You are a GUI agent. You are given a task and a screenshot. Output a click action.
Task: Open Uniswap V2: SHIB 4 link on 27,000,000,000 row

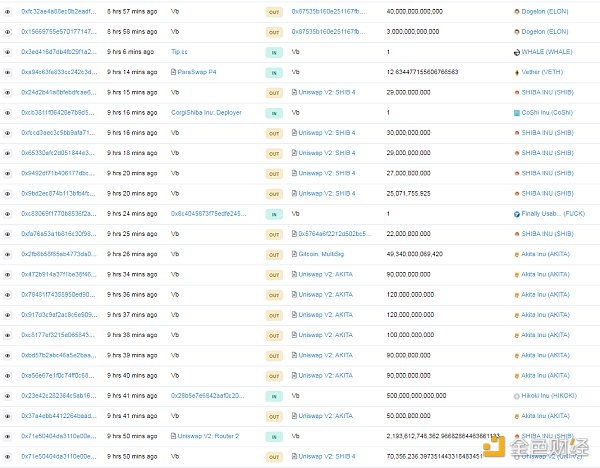(327, 173)
